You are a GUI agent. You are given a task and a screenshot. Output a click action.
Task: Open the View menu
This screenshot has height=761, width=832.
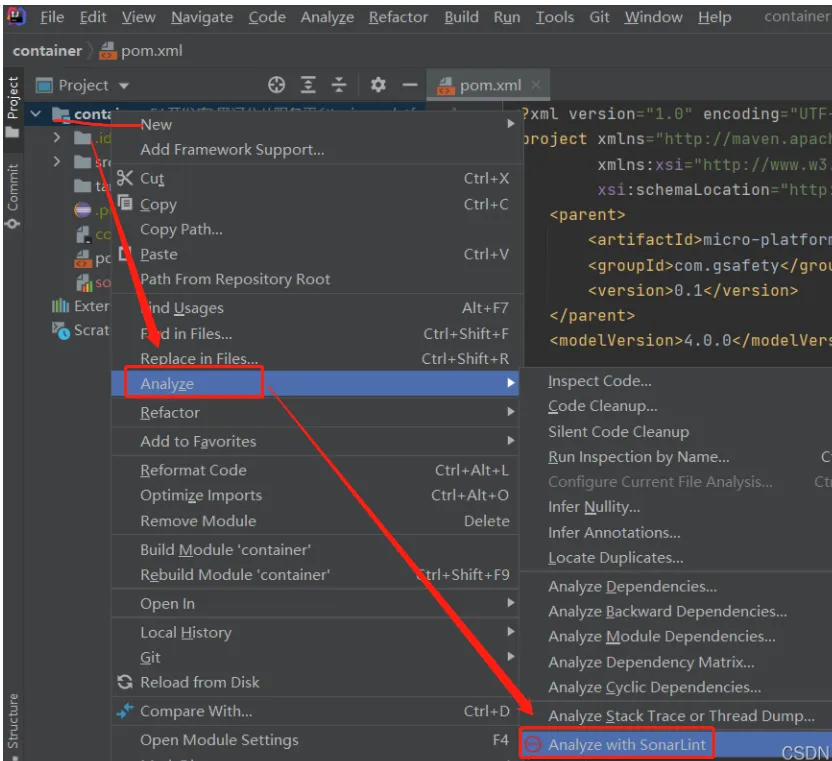(138, 18)
